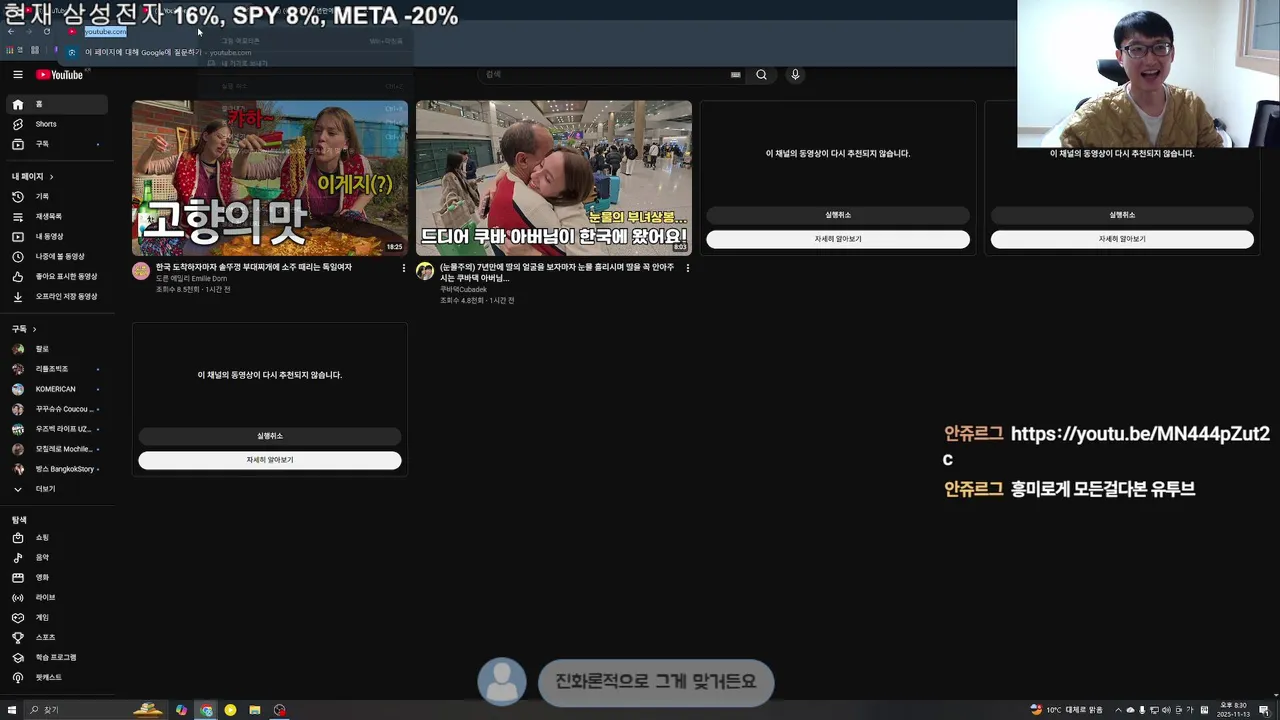This screenshot has height=720, width=1280.
Task: Open the 쿠바댁Cubadek channel link
Action: point(463,290)
